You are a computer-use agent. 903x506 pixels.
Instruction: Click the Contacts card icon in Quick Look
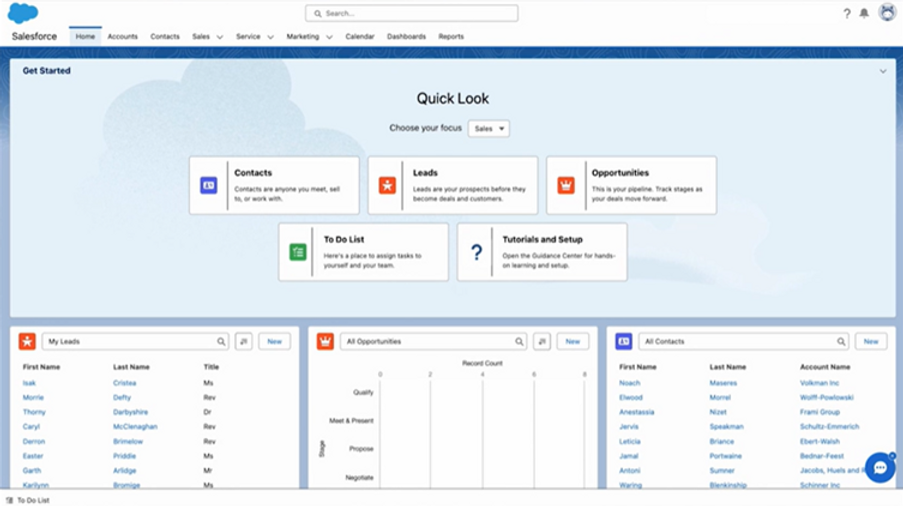click(208, 185)
